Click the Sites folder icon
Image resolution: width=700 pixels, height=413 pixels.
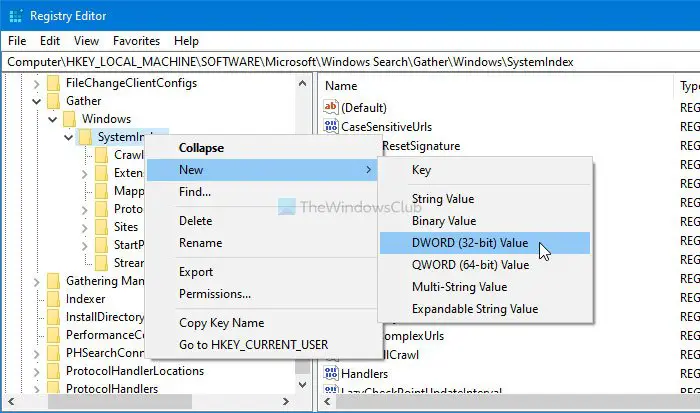pyautogui.click(x=102, y=227)
